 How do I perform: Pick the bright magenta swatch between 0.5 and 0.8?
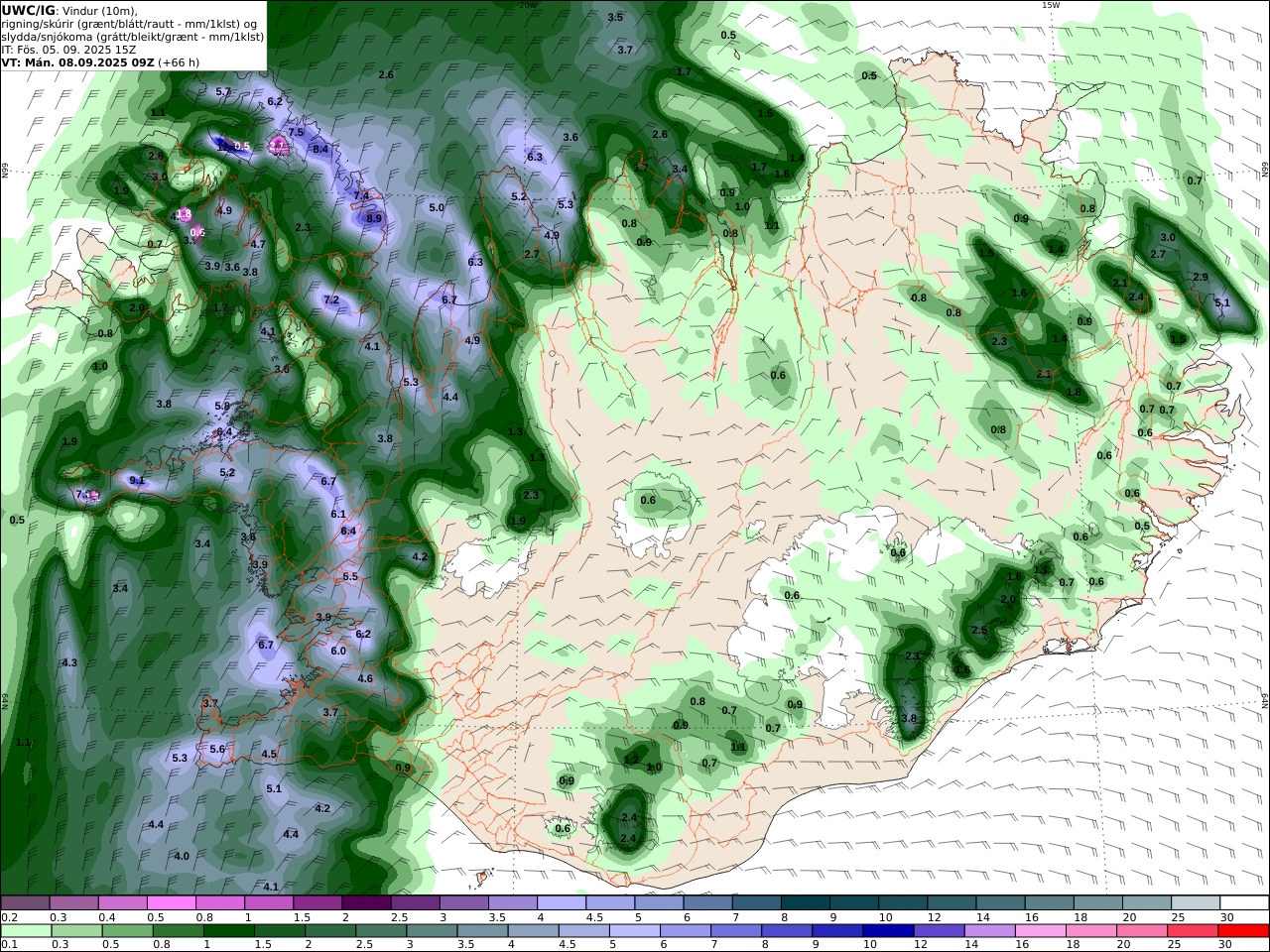pyautogui.click(x=171, y=903)
